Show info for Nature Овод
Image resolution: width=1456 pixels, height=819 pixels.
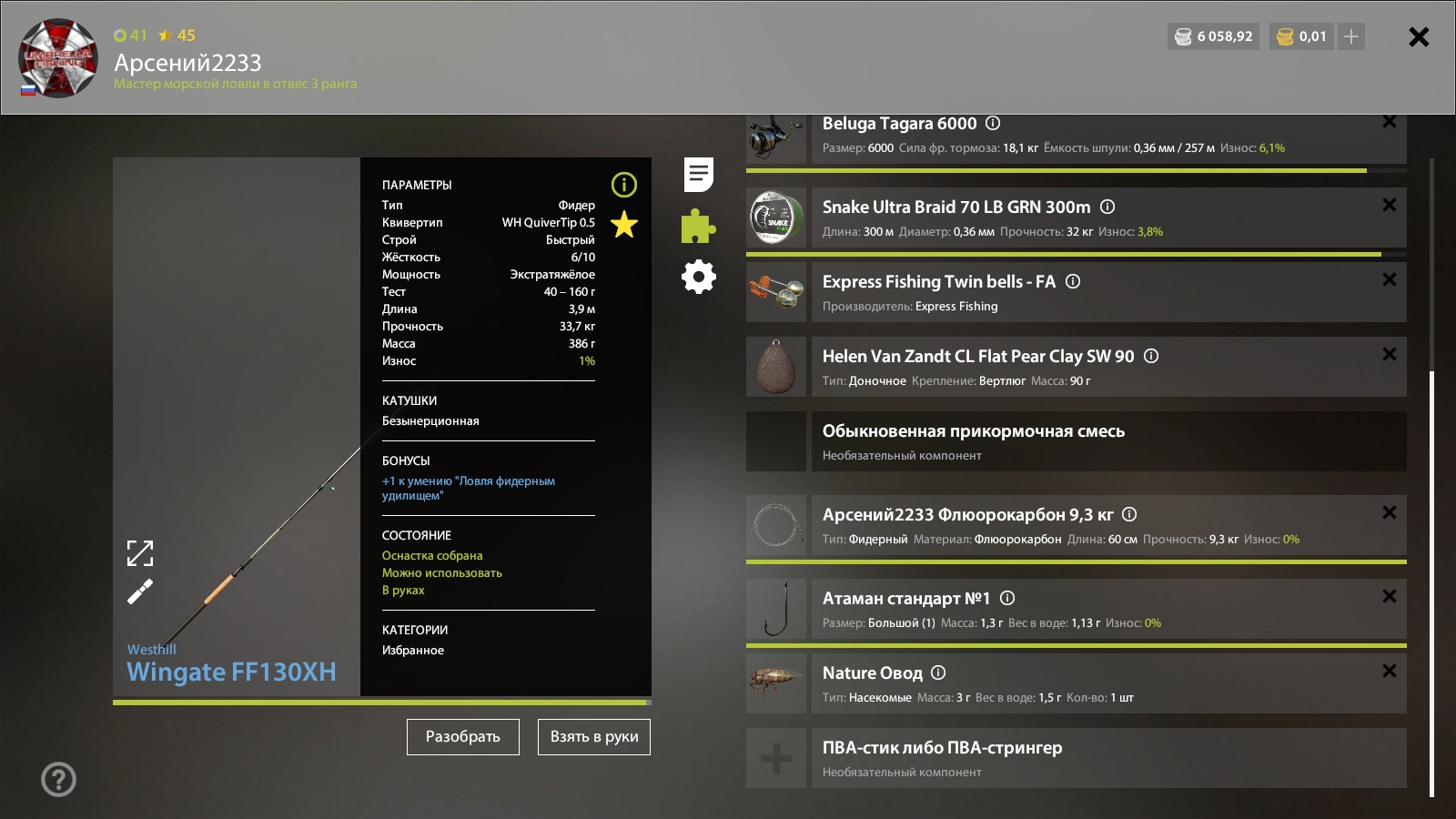(938, 672)
